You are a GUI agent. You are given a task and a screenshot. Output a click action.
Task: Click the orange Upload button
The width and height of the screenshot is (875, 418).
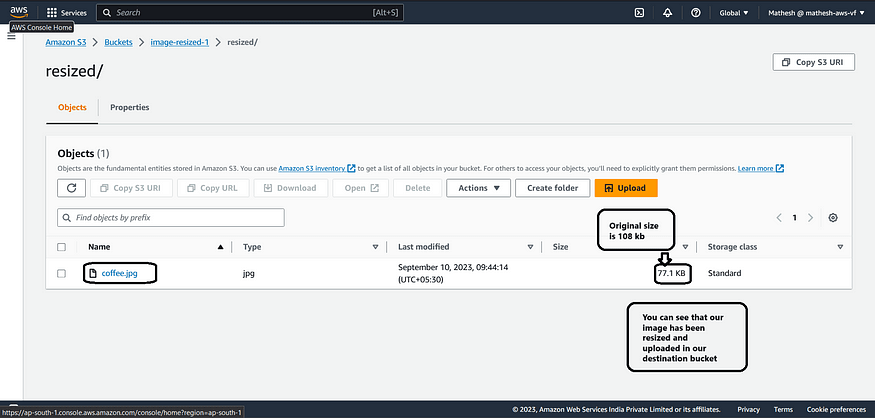(626, 188)
